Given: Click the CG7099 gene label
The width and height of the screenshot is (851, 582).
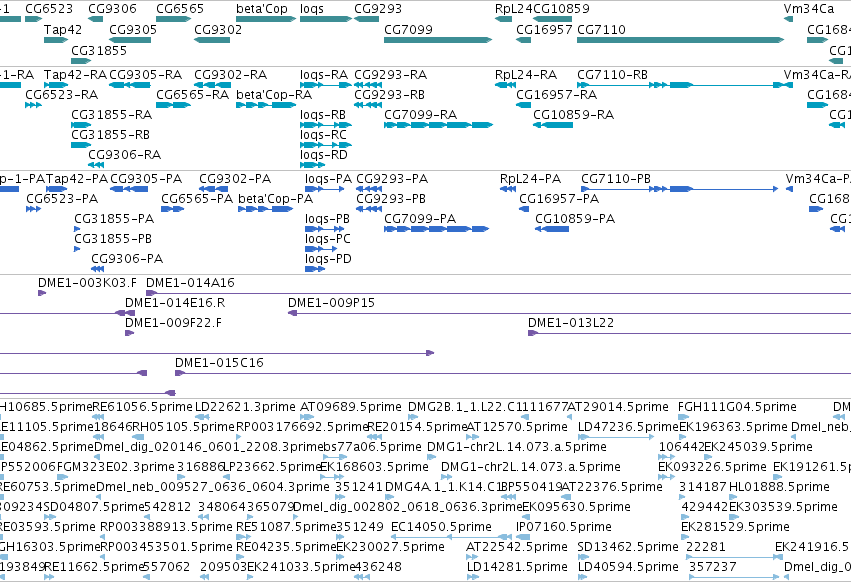Looking at the screenshot, I should tap(408, 29).
